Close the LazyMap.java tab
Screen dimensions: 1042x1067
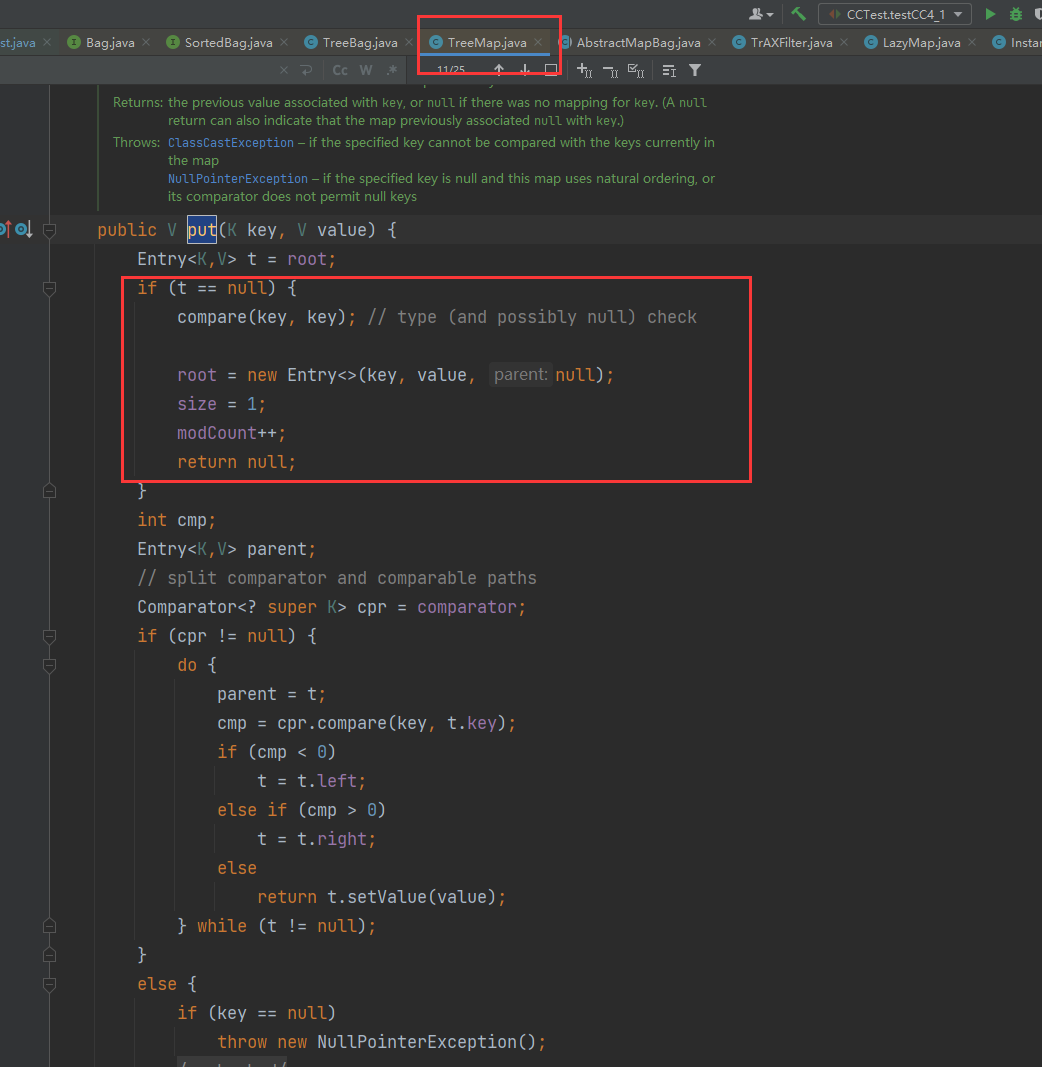coord(972,42)
